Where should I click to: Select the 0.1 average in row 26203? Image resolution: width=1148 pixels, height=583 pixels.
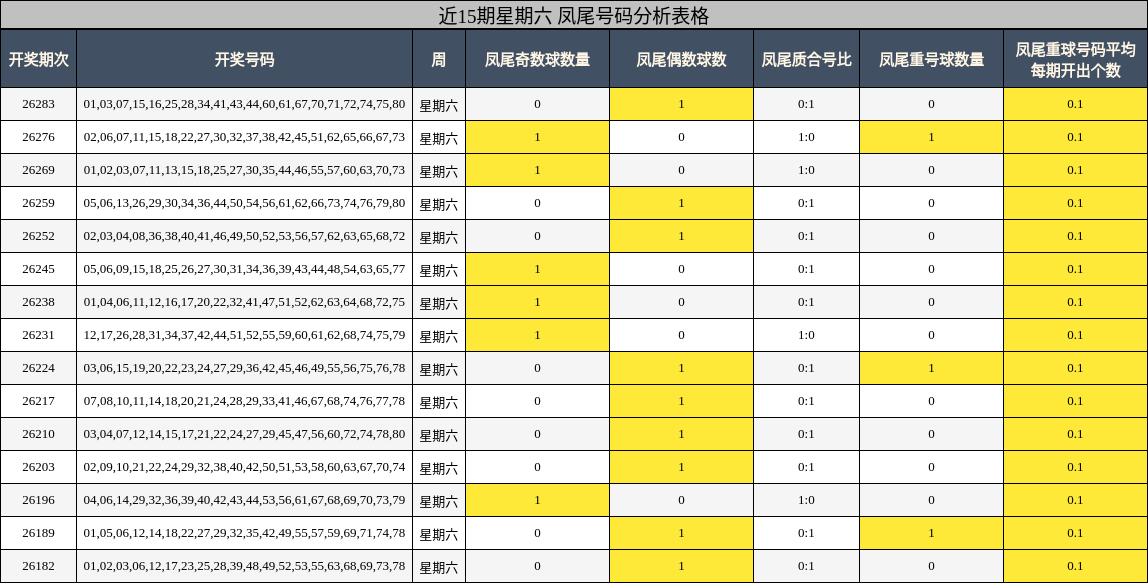click(1075, 467)
